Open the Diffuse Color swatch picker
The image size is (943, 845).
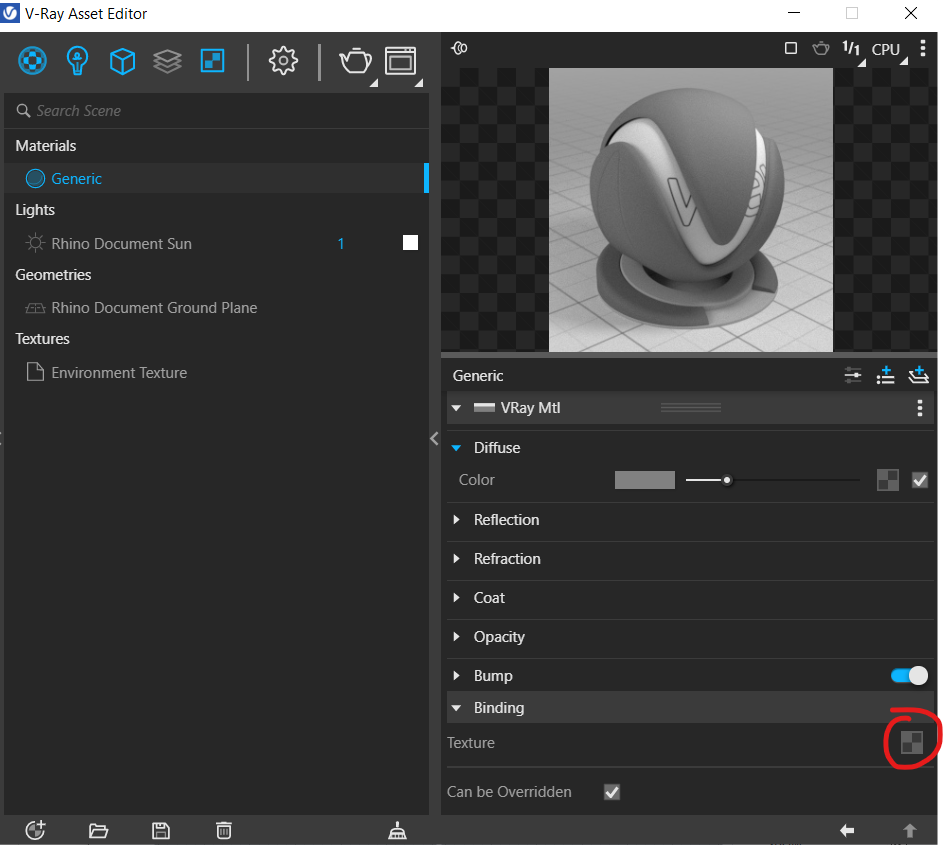645,480
